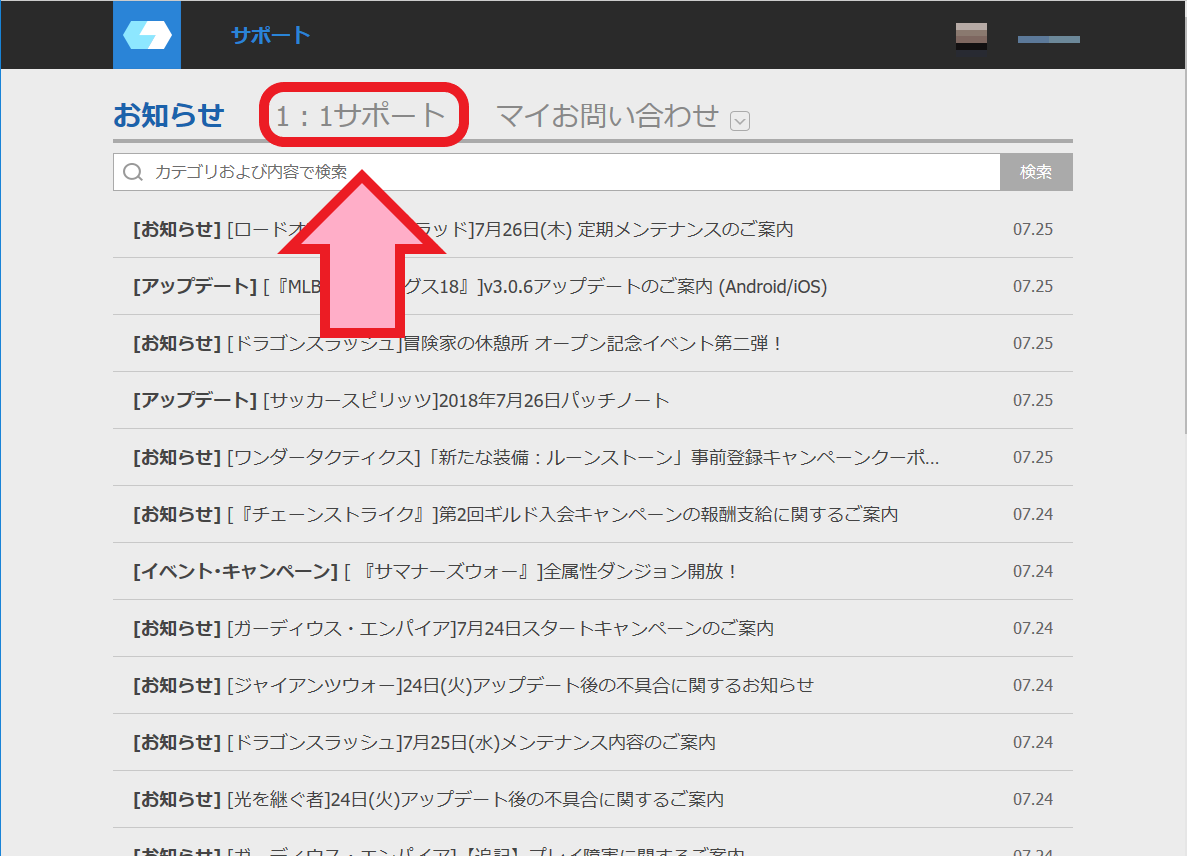Click the magnifier icon in the search bar

pyautogui.click(x=133, y=172)
